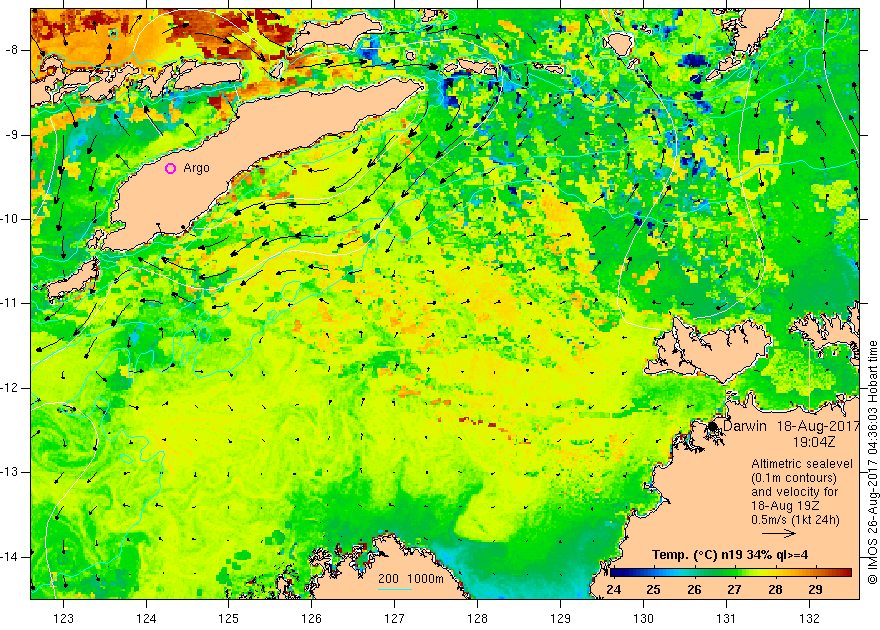
Task: Click the black Darwin location dot
Action: [713, 426]
